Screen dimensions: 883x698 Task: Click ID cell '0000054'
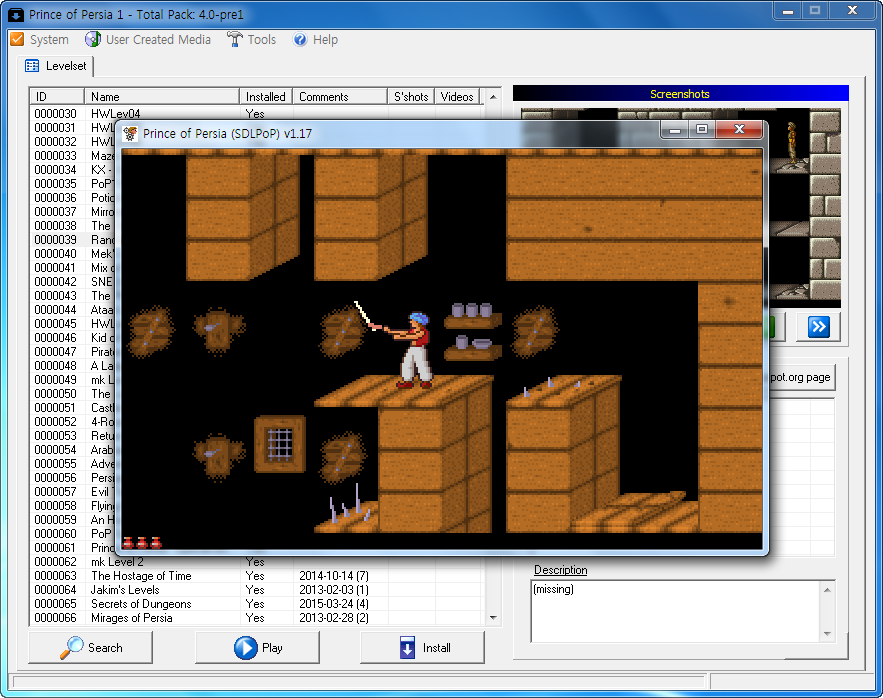(55, 450)
